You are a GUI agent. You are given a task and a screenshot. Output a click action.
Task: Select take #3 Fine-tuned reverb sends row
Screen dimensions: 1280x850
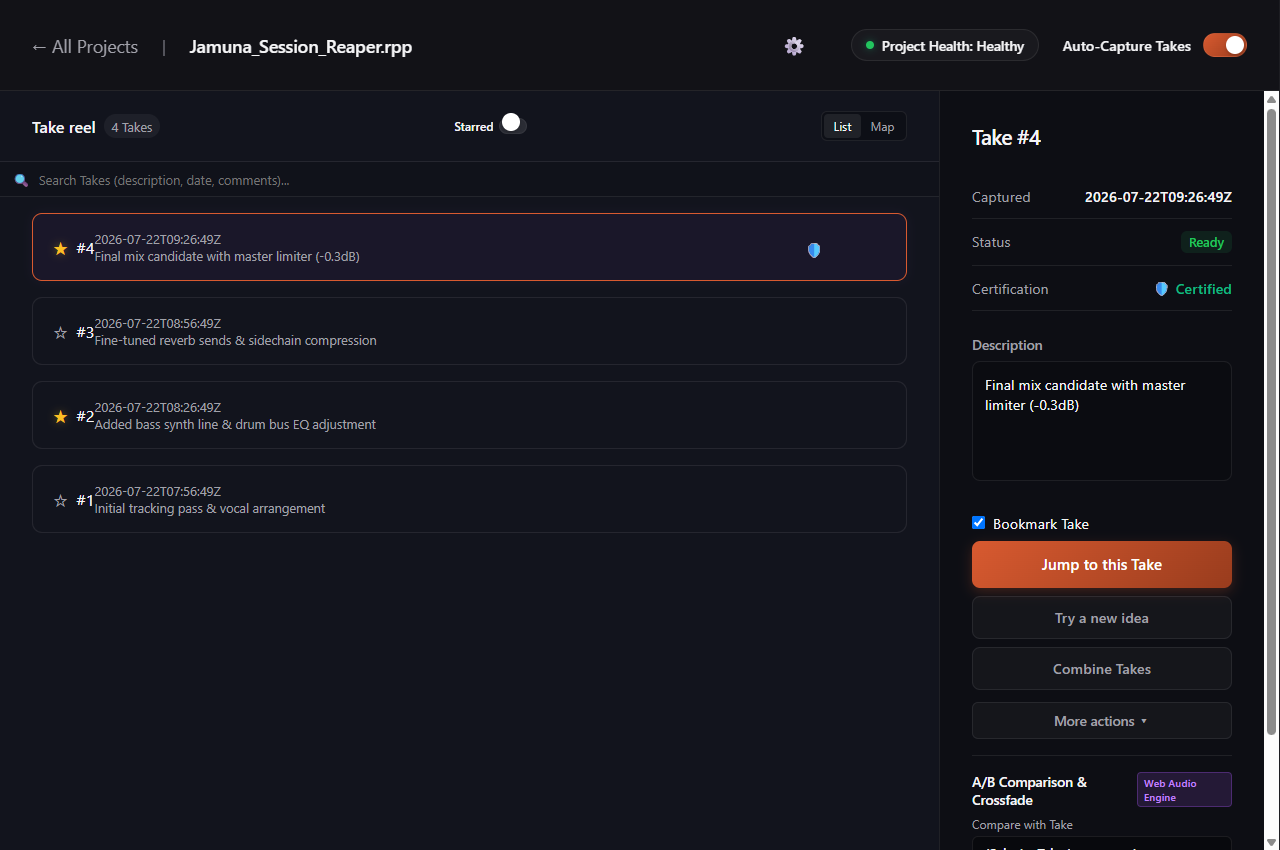(469, 331)
